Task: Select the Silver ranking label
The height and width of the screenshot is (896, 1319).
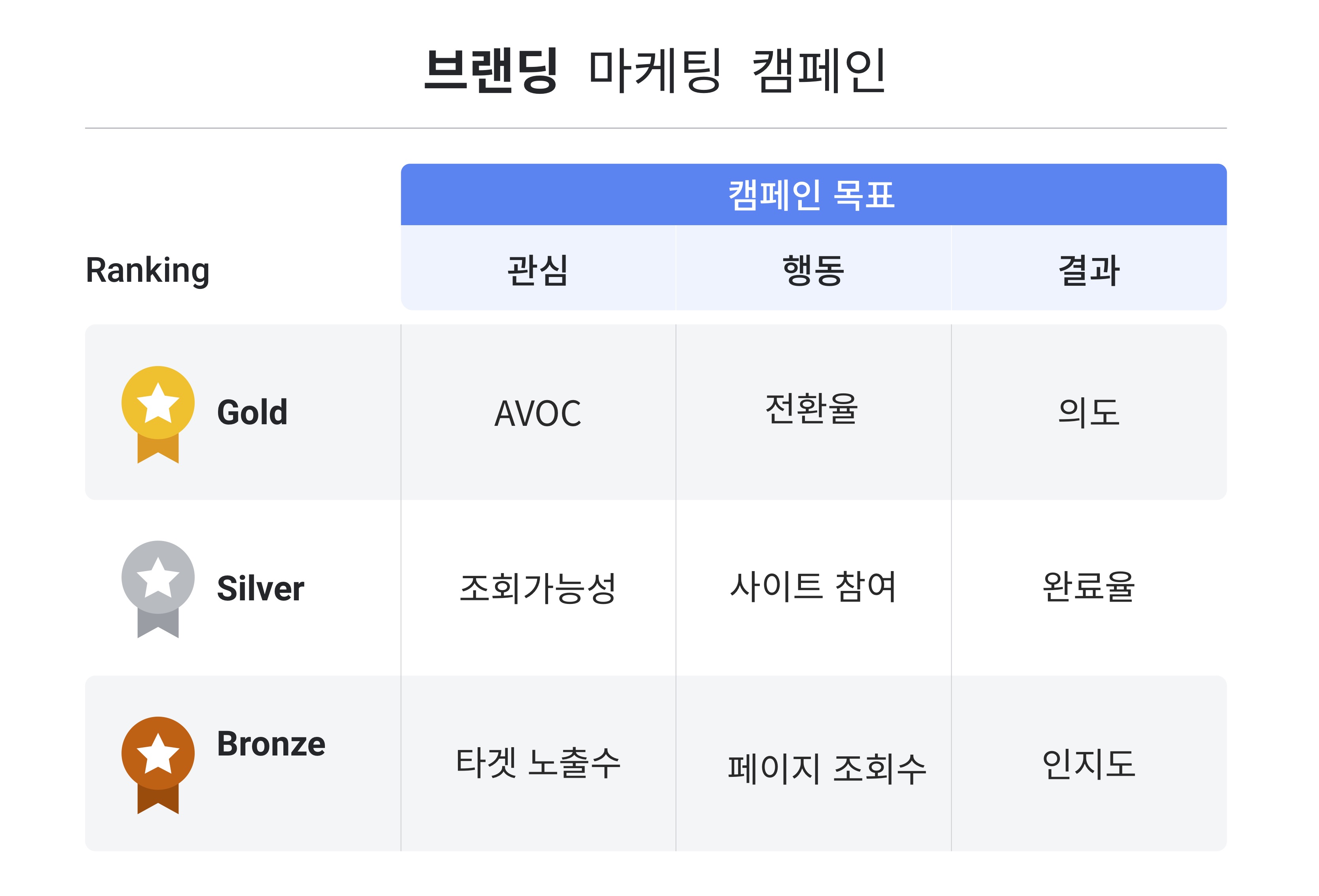Action: pyautogui.click(x=260, y=588)
